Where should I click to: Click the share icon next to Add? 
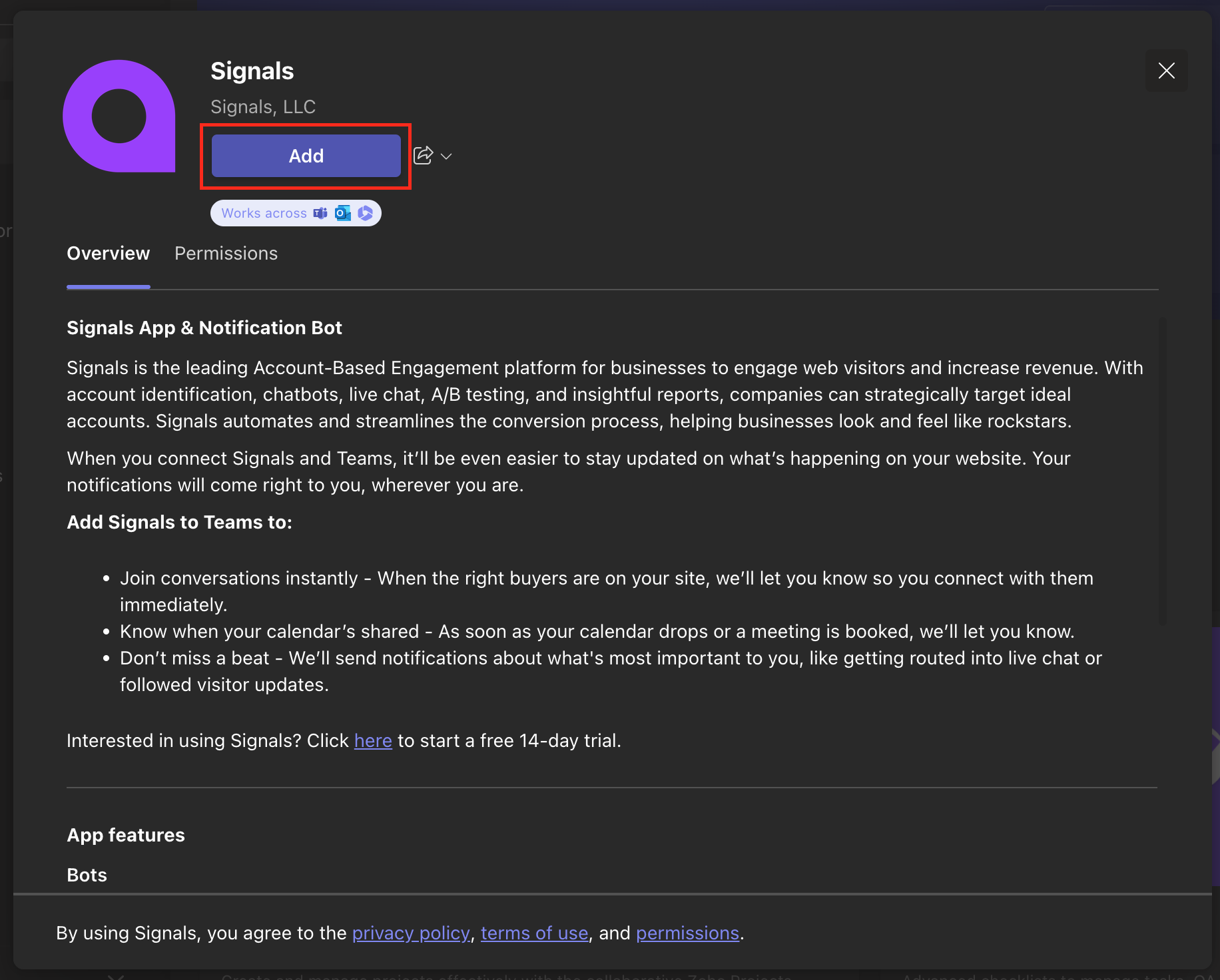pyautogui.click(x=424, y=156)
